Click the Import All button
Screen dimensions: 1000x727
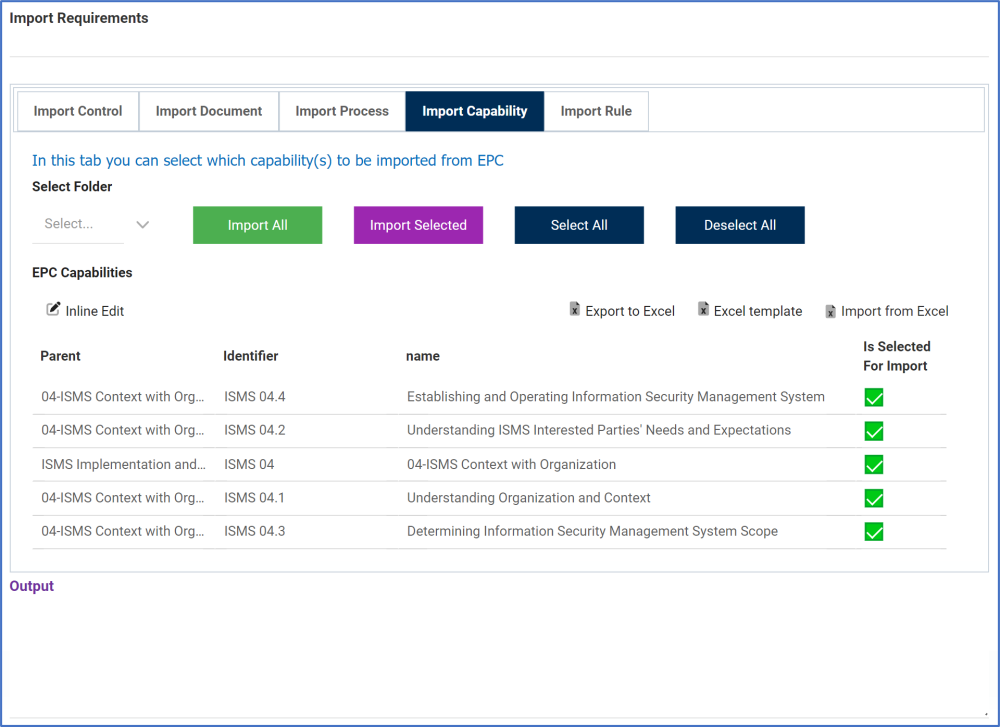(x=257, y=224)
